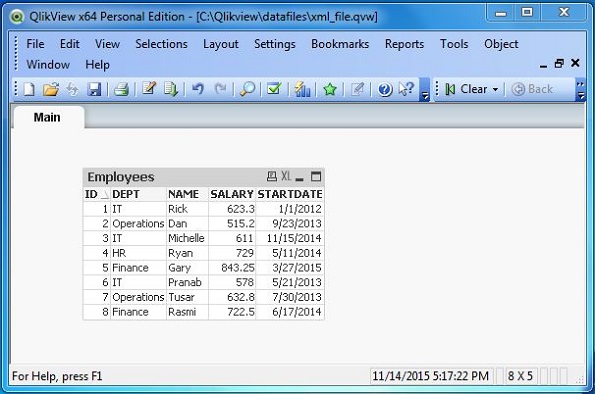Maximize the Employees table box
This screenshot has height=394, width=595.
click(316, 177)
